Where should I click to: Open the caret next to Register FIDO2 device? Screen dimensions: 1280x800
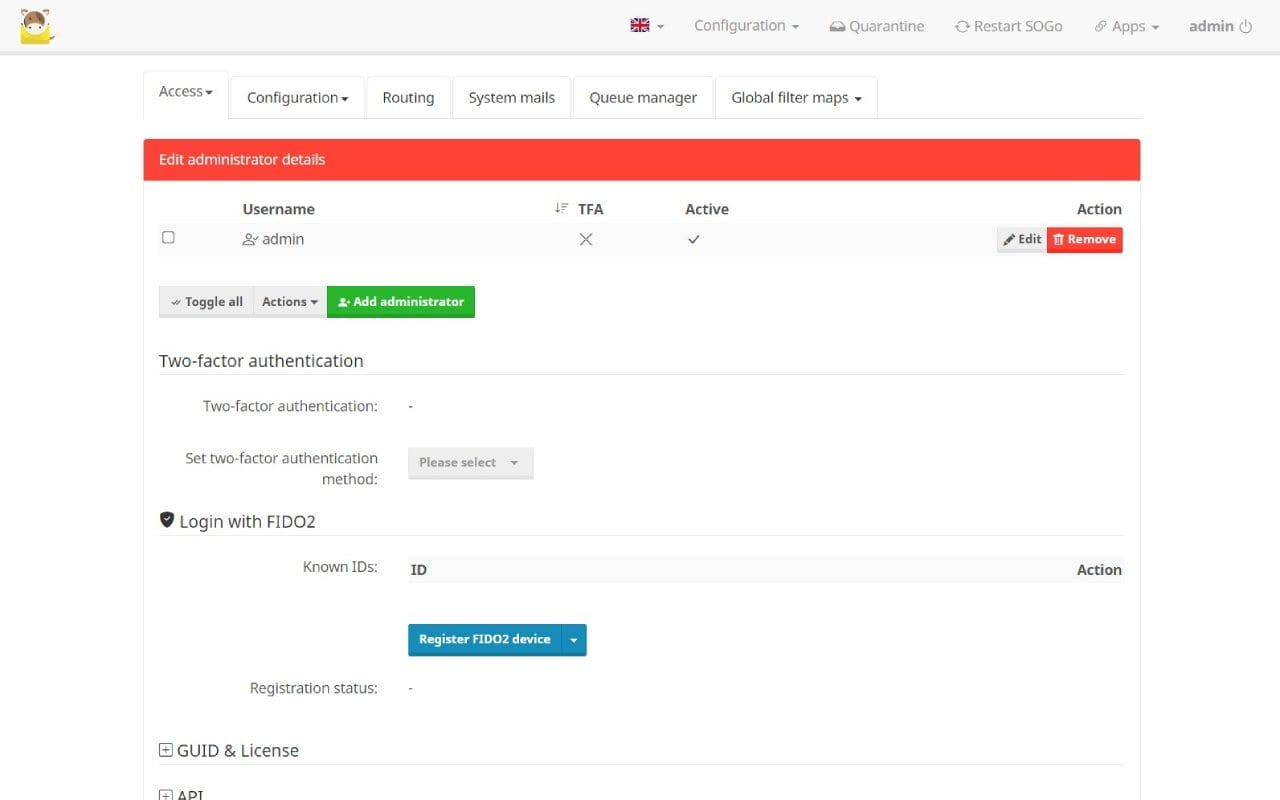point(573,639)
